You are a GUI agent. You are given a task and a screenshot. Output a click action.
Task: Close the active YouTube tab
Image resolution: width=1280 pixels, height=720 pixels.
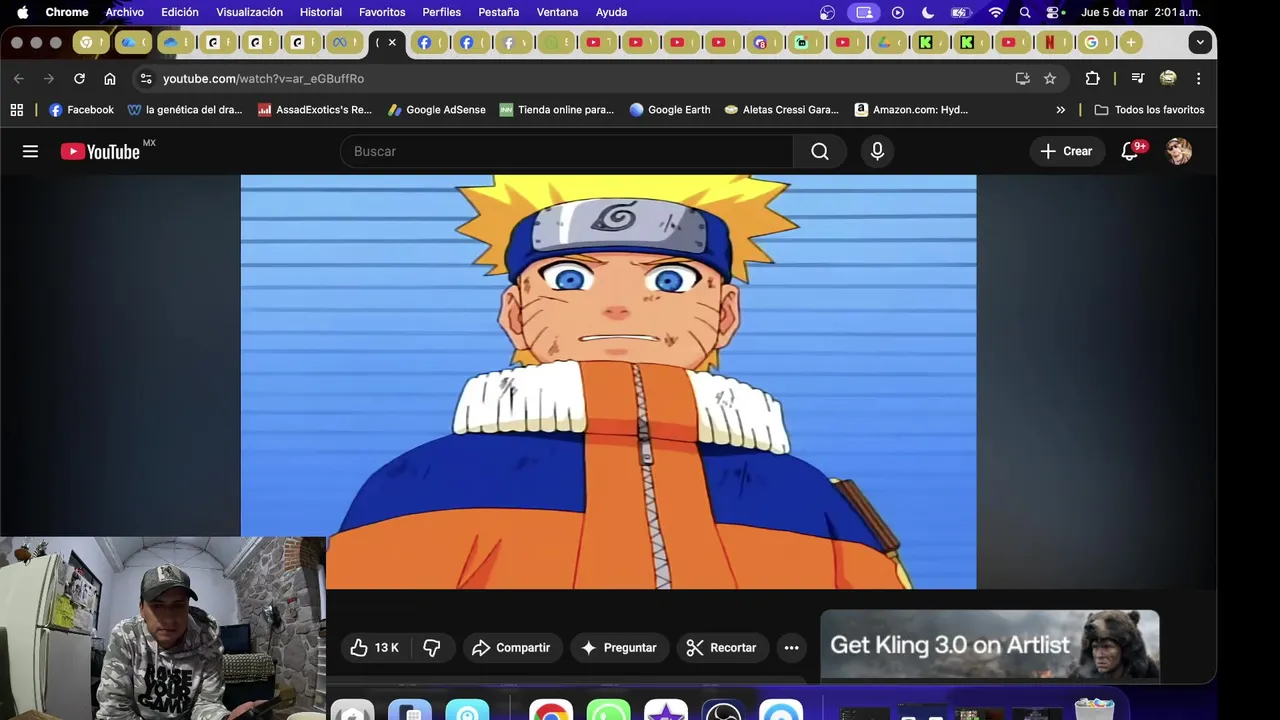coord(392,42)
